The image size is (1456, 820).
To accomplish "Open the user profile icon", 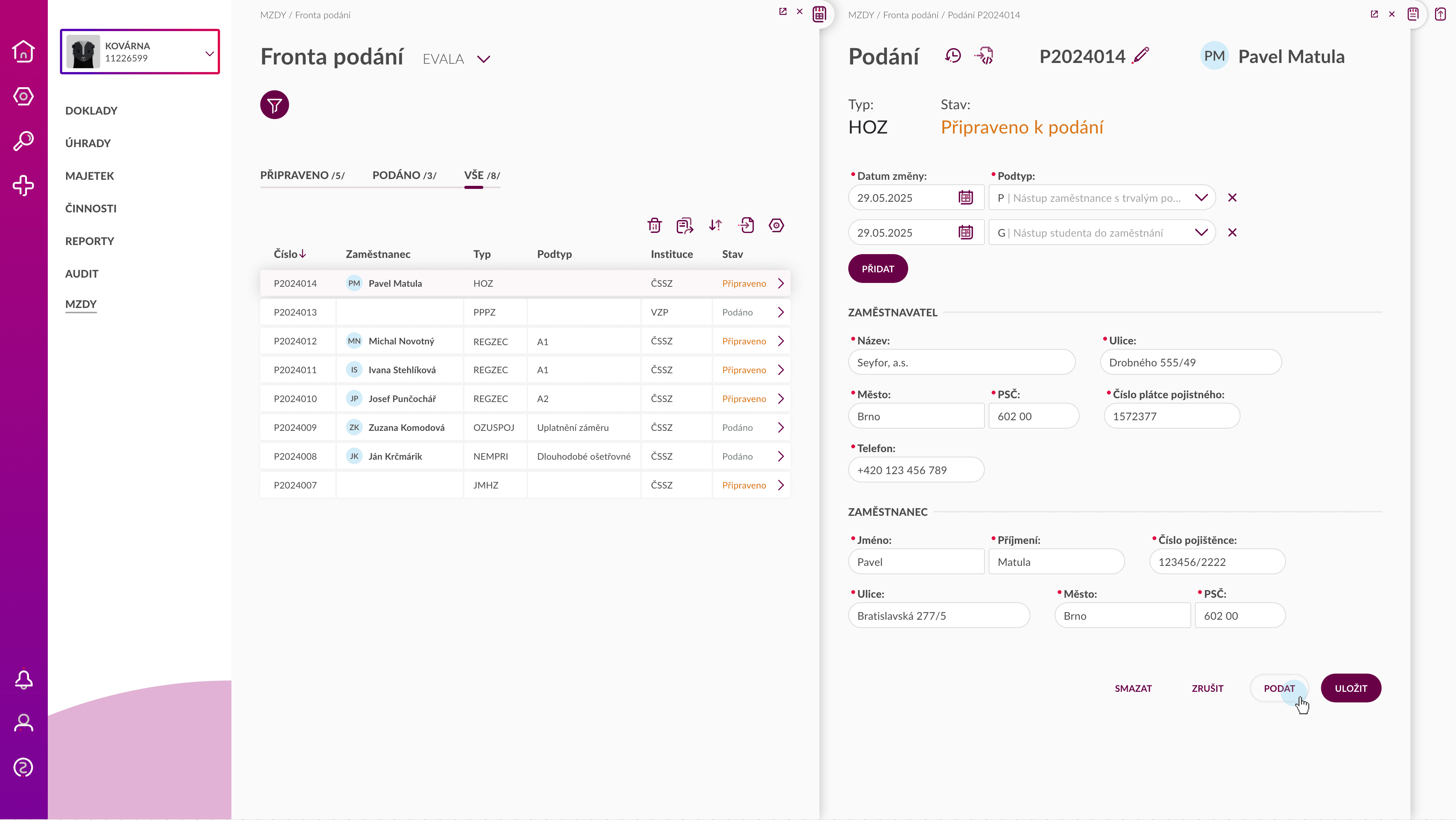I will (x=23, y=723).
